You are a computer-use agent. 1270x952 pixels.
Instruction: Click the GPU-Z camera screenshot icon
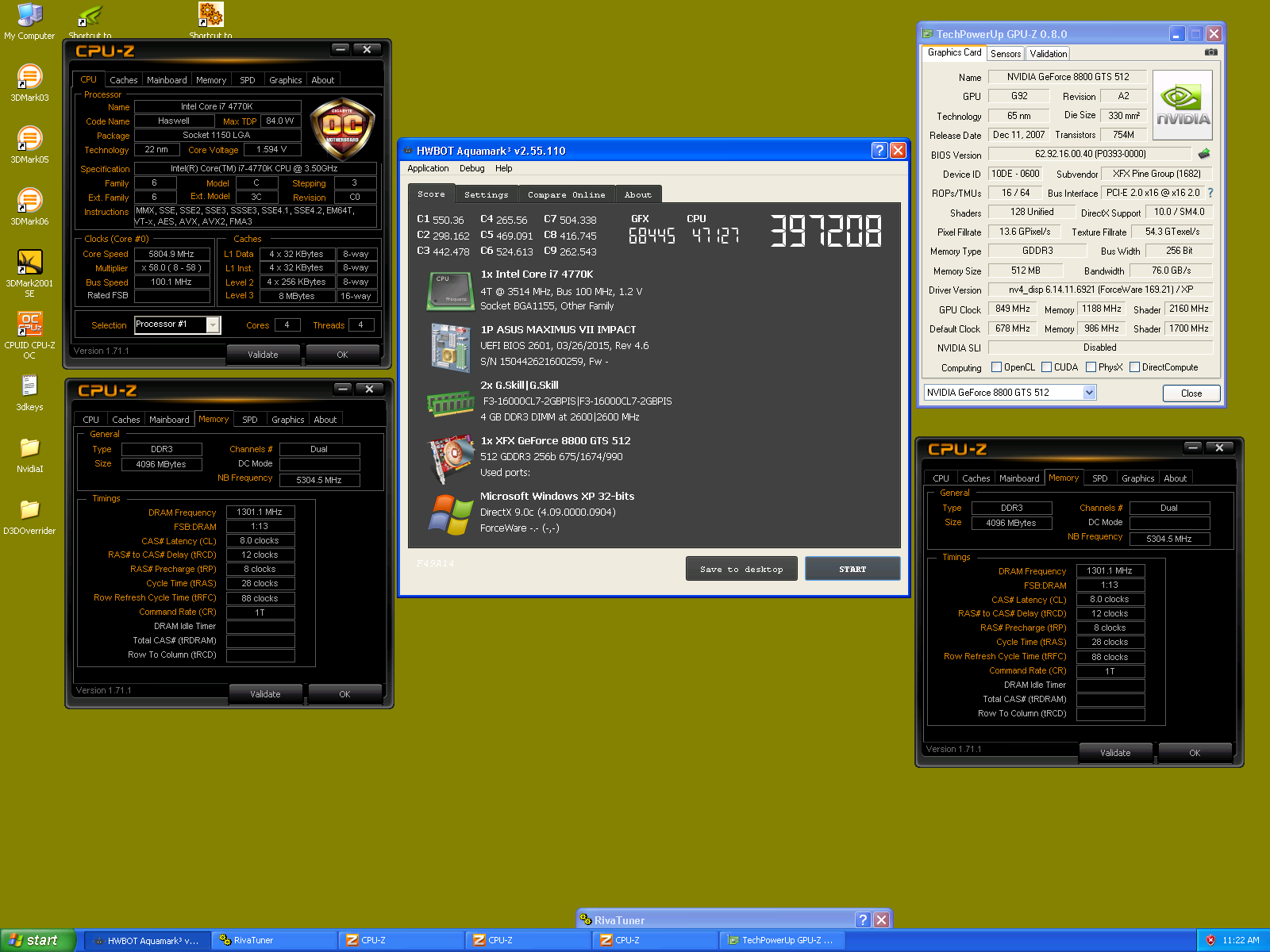pyautogui.click(x=1210, y=52)
